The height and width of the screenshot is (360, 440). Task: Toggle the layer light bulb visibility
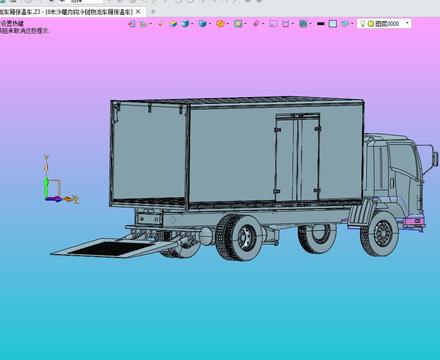(363, 24)
